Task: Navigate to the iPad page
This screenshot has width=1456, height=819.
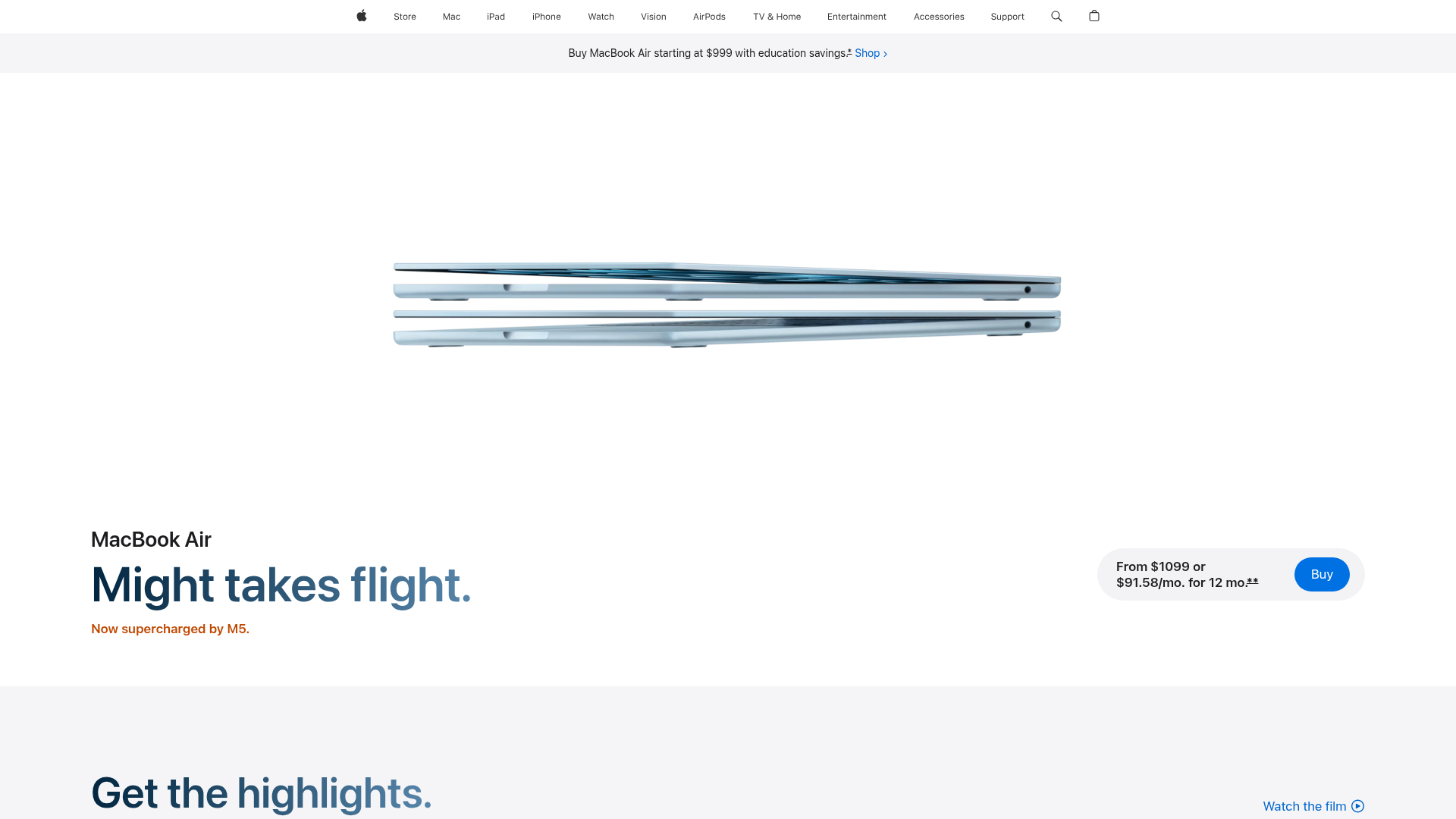Action: pos(495,16)
